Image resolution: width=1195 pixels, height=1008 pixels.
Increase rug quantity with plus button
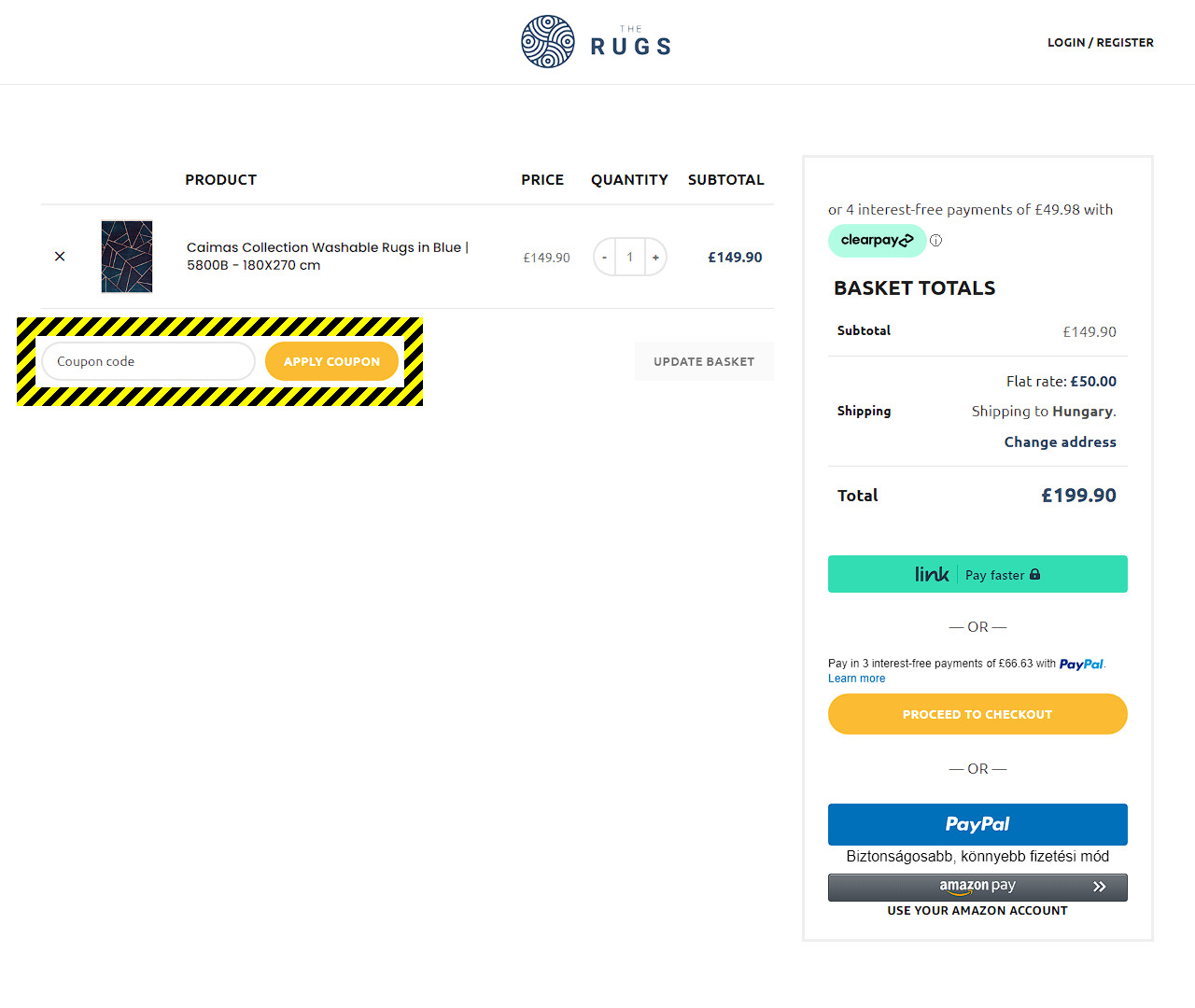tap(655, 258)
